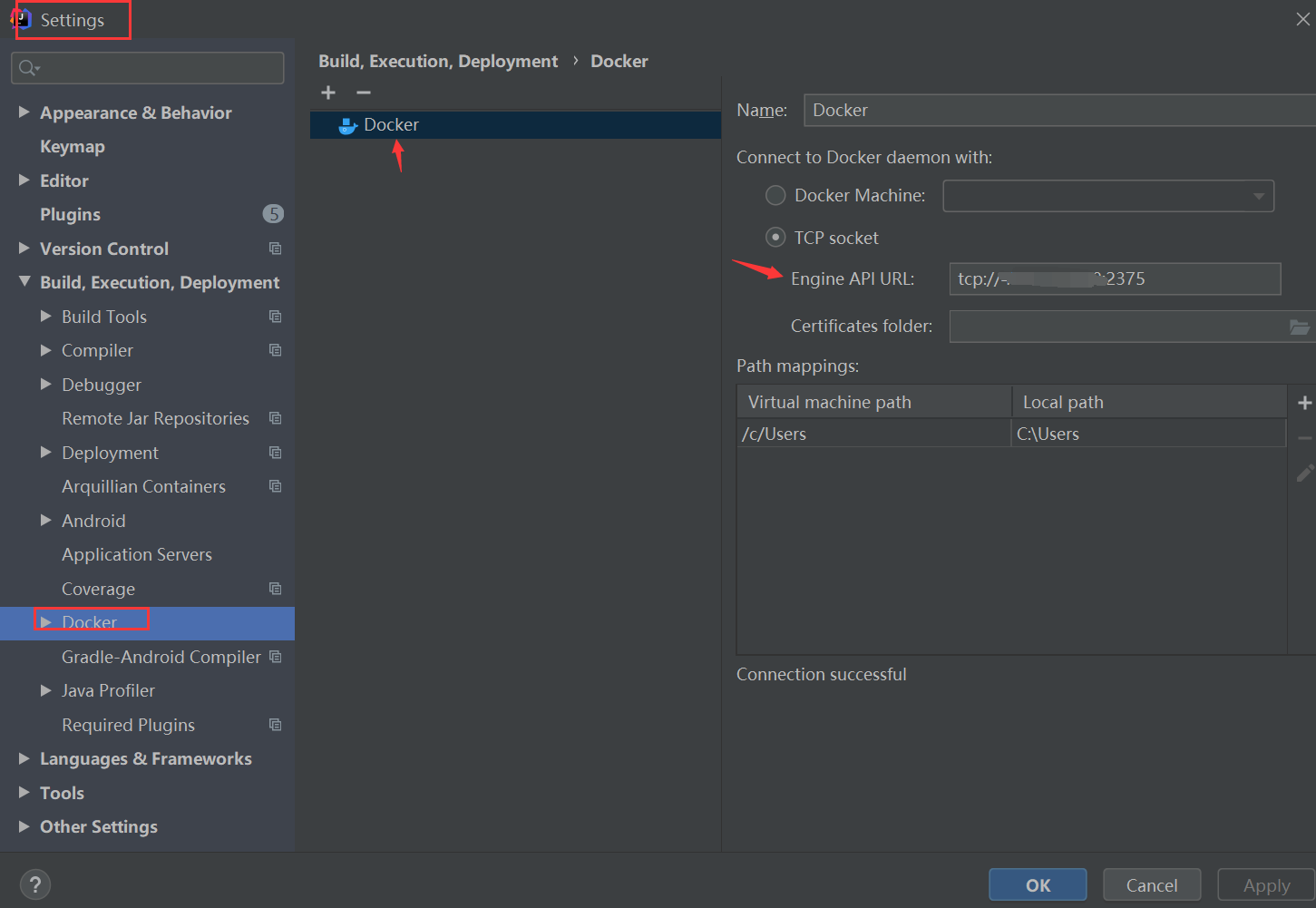This screenshot has width=1316, height=908.
Task: Focus the settings search field
Action: click(148, 68)
